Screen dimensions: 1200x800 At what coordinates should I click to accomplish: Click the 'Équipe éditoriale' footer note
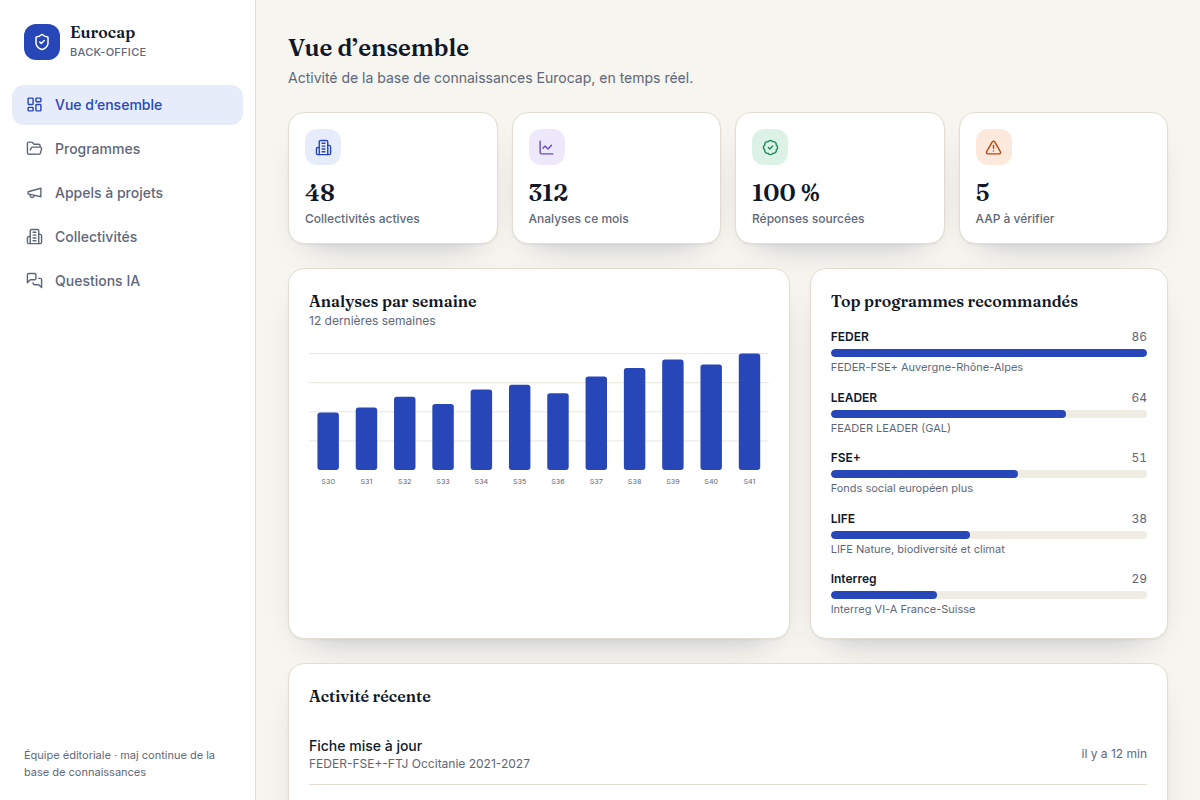(x=119, y=764)
